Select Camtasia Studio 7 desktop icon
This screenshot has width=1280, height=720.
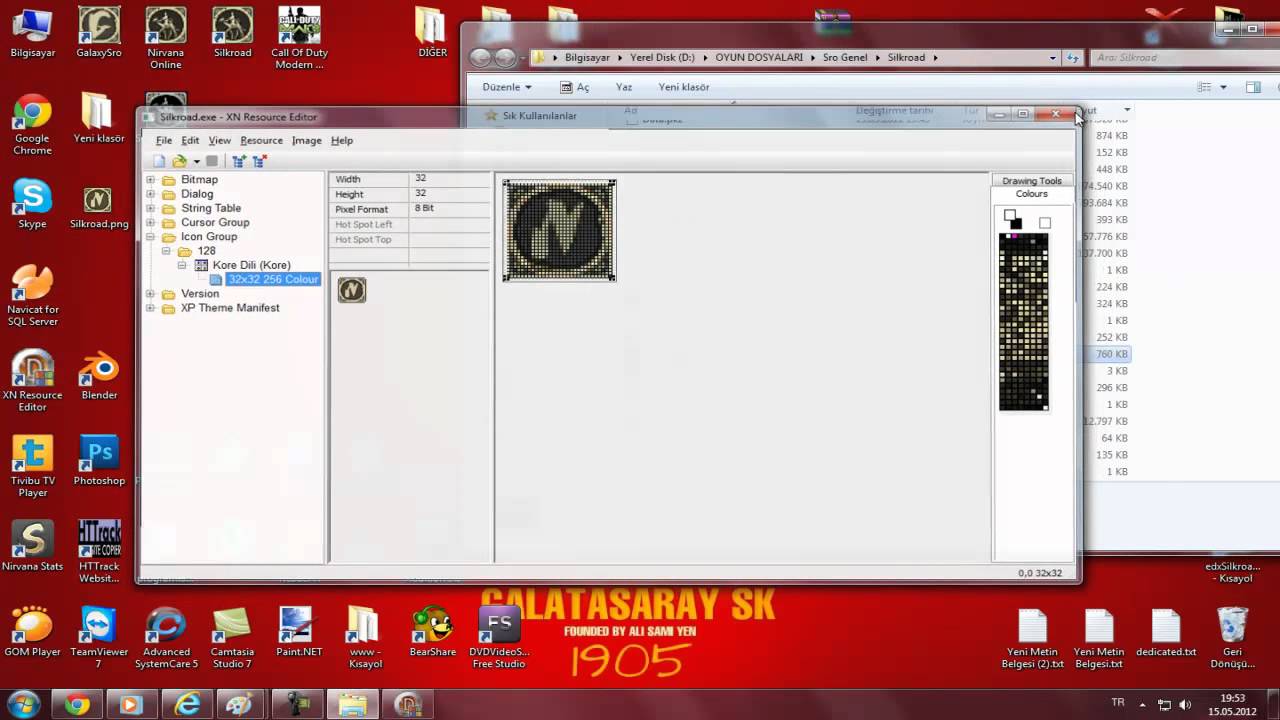(232, 637)
